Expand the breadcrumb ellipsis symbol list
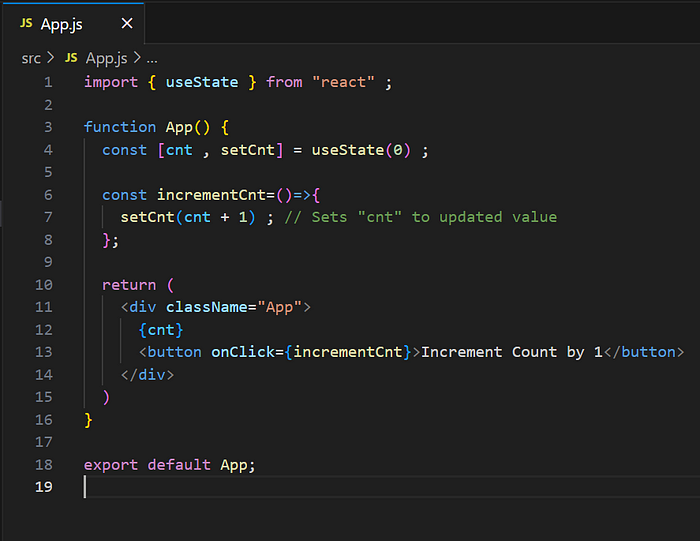Image resolution: width=700 pixels, height=541 pixels. pyautogui.click(x=152, y=59)
